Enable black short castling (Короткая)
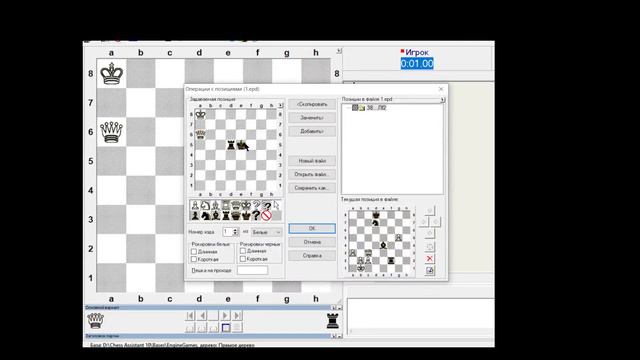Image resolution: width=640 pixels, height=360 pixels. pos(243,259)
